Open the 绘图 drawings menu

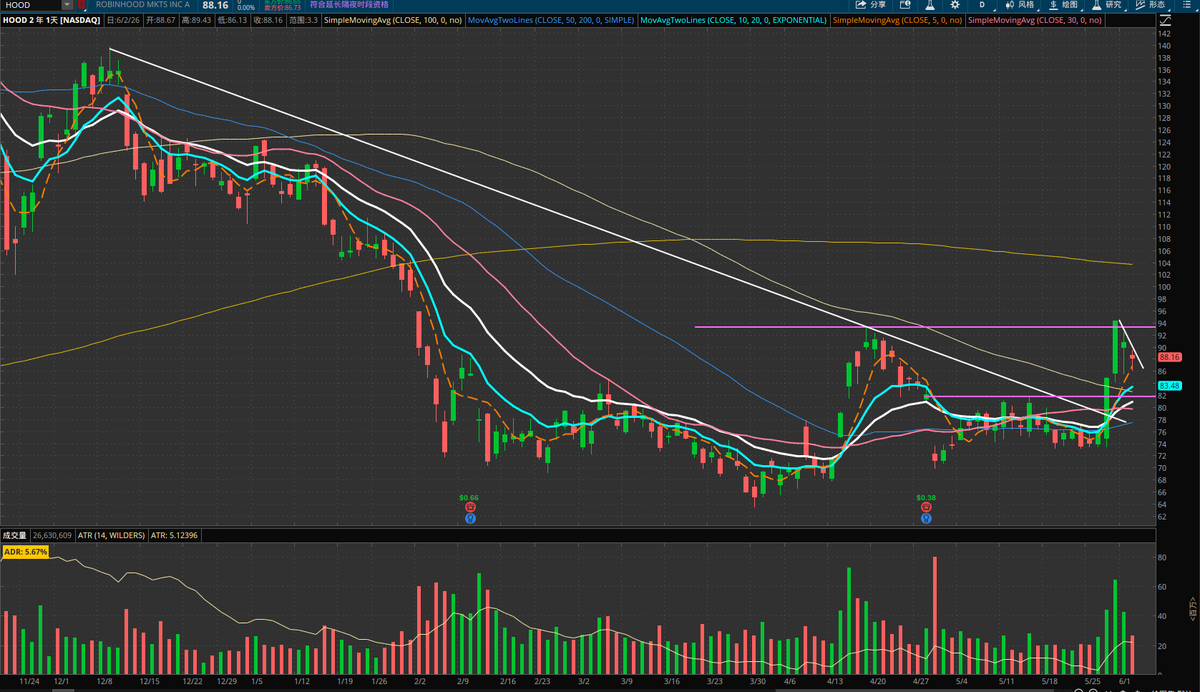pyautogui.click(x=1062, y=5)
